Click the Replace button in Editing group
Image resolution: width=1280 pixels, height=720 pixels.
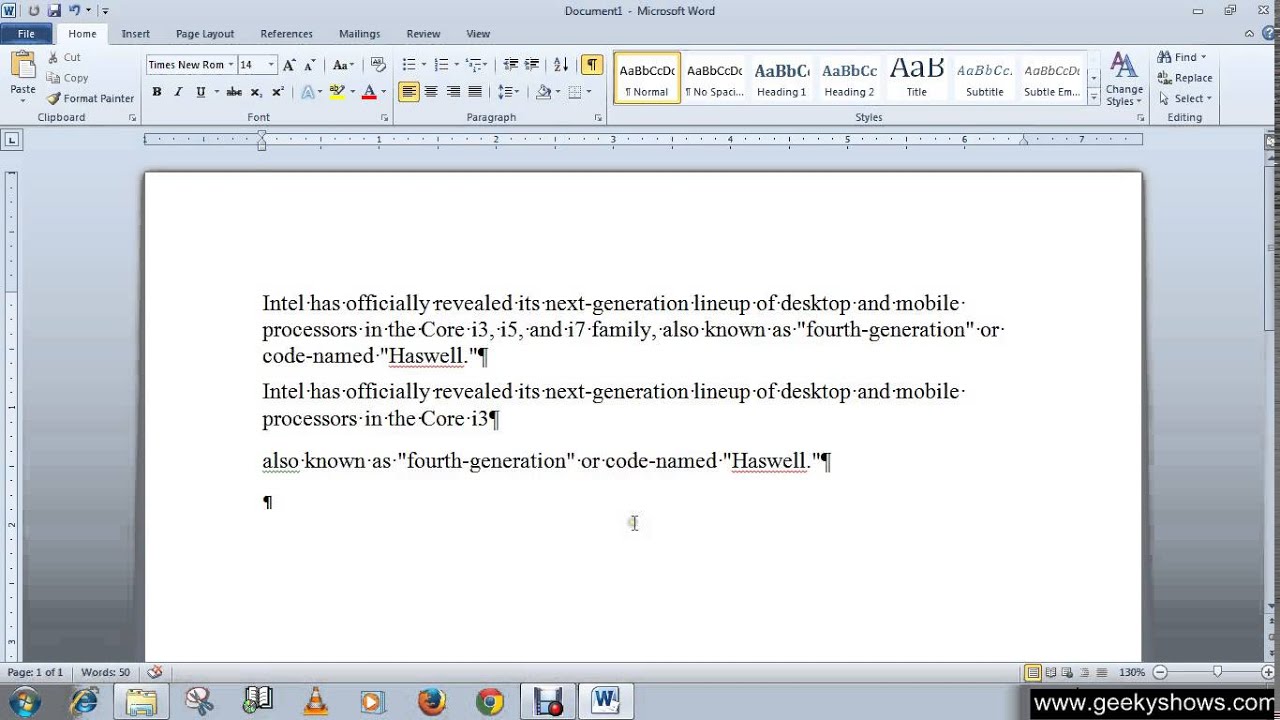point(1185,78)
